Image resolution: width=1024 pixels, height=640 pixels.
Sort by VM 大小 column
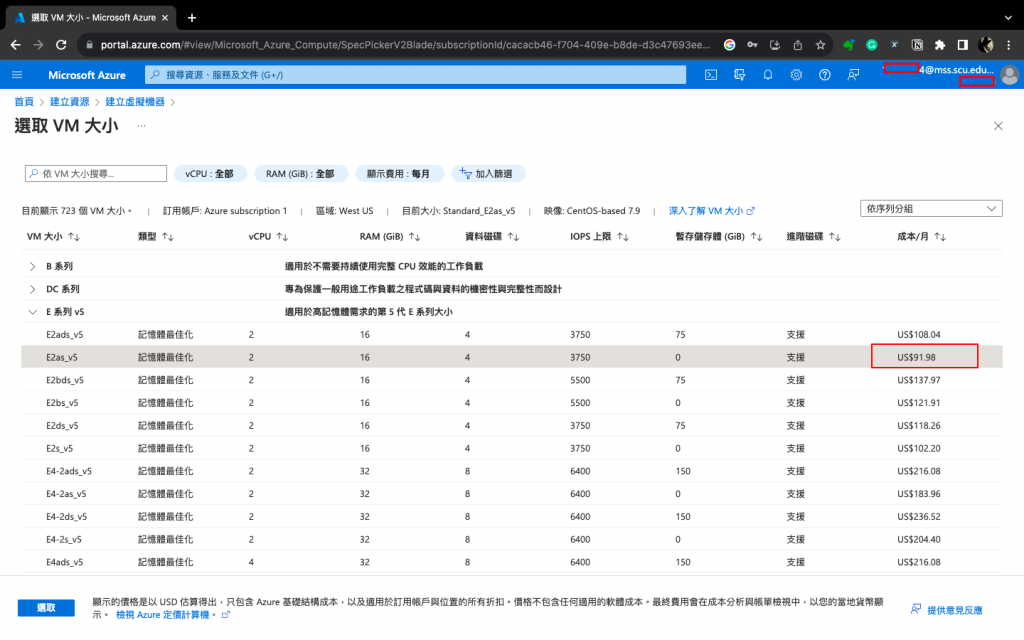(53, 236)
